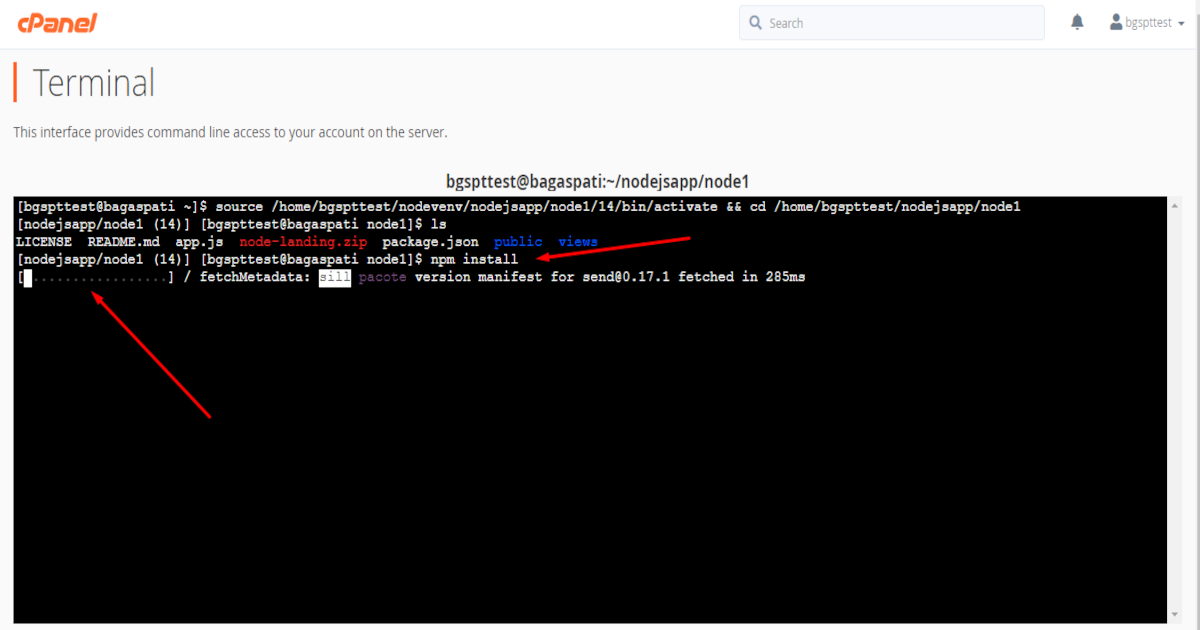The image size is (1200, 630).
Task: Click app.js in the terminal listing
Action: (199, 242)
